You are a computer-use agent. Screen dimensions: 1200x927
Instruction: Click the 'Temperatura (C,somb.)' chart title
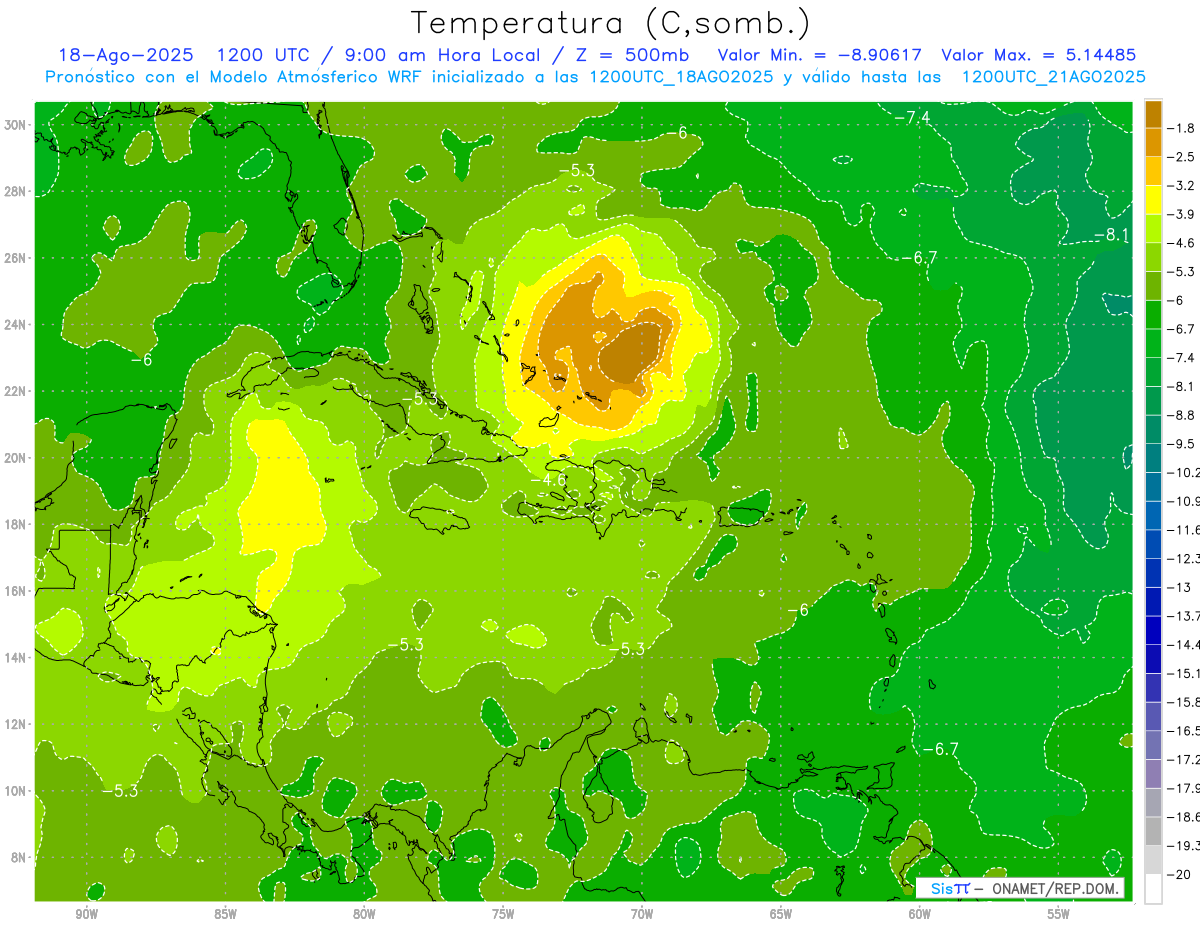(x=611, y=22)
